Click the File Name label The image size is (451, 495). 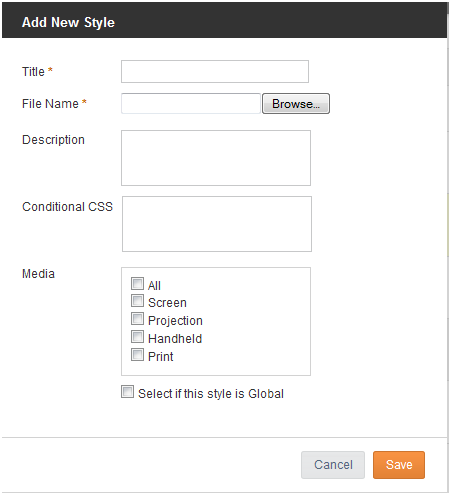50,104
